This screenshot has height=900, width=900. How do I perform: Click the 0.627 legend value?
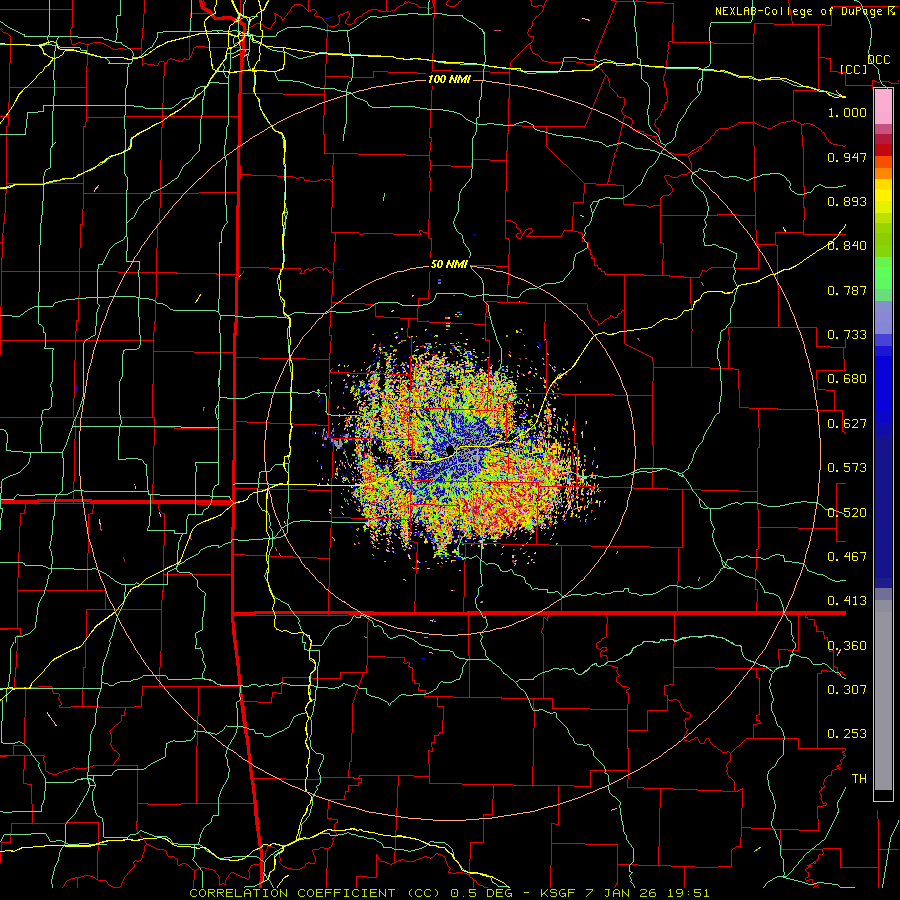point(847,424)
